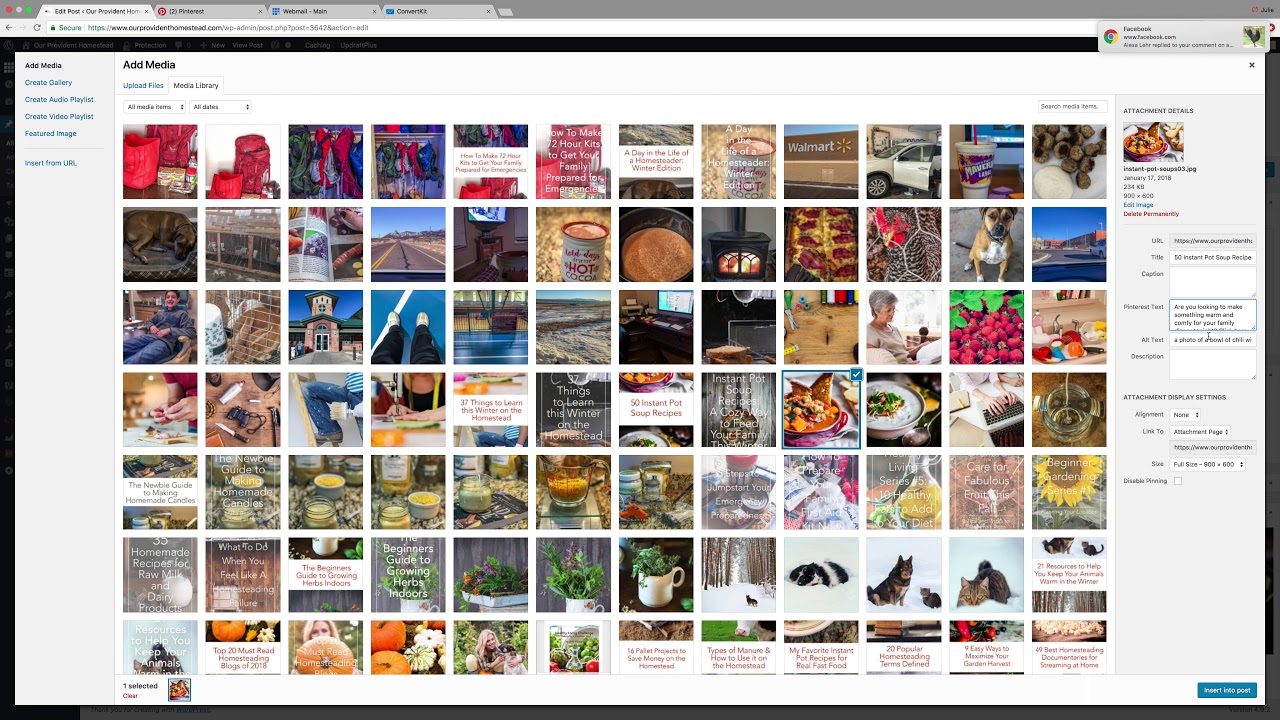
Task: Open the All media items filter
Action: pos(155,107)
